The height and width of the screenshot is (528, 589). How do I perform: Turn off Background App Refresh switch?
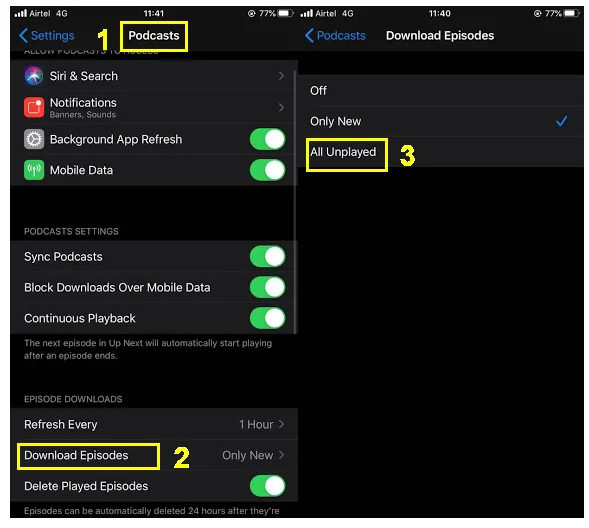click(267, 139)
